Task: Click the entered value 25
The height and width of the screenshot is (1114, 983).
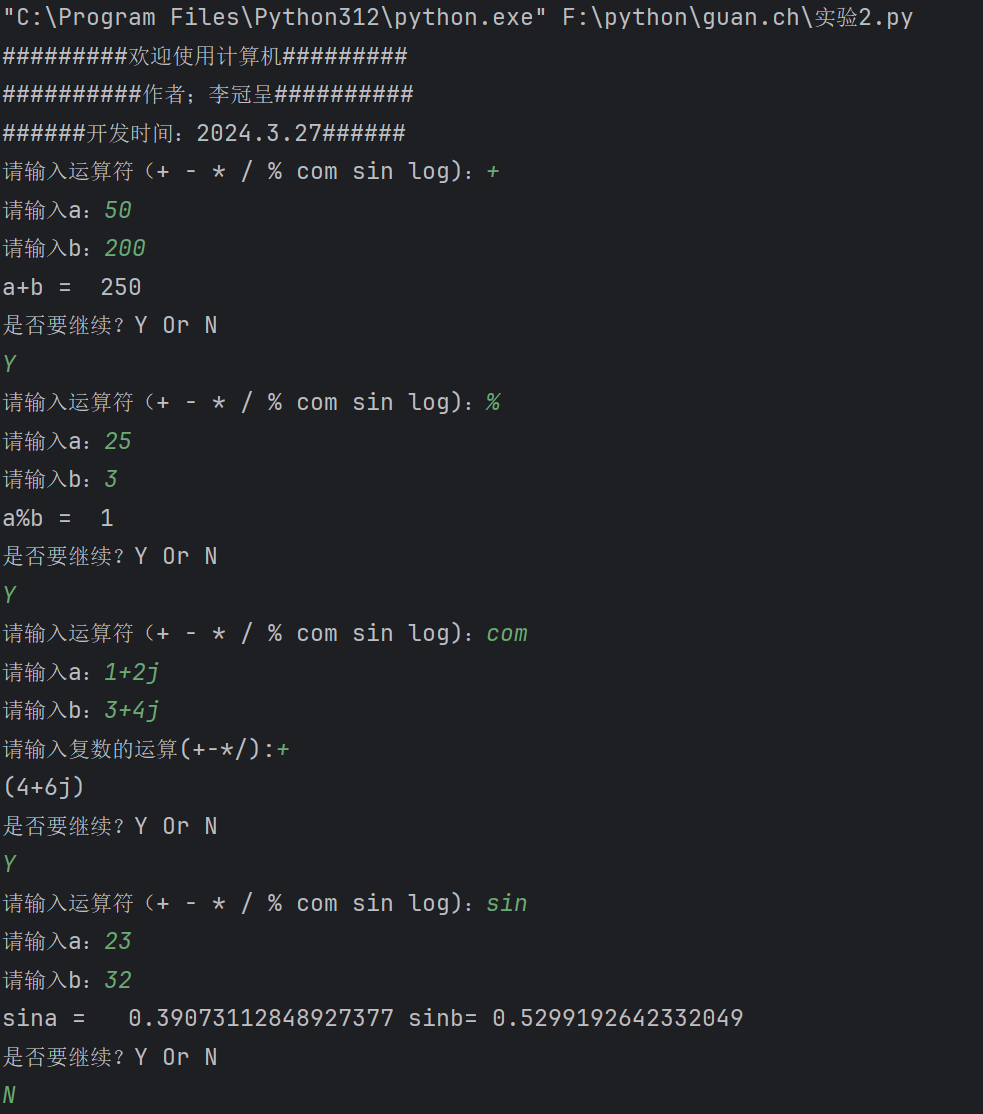Action: pyautogui.click(x=118, y=441)
